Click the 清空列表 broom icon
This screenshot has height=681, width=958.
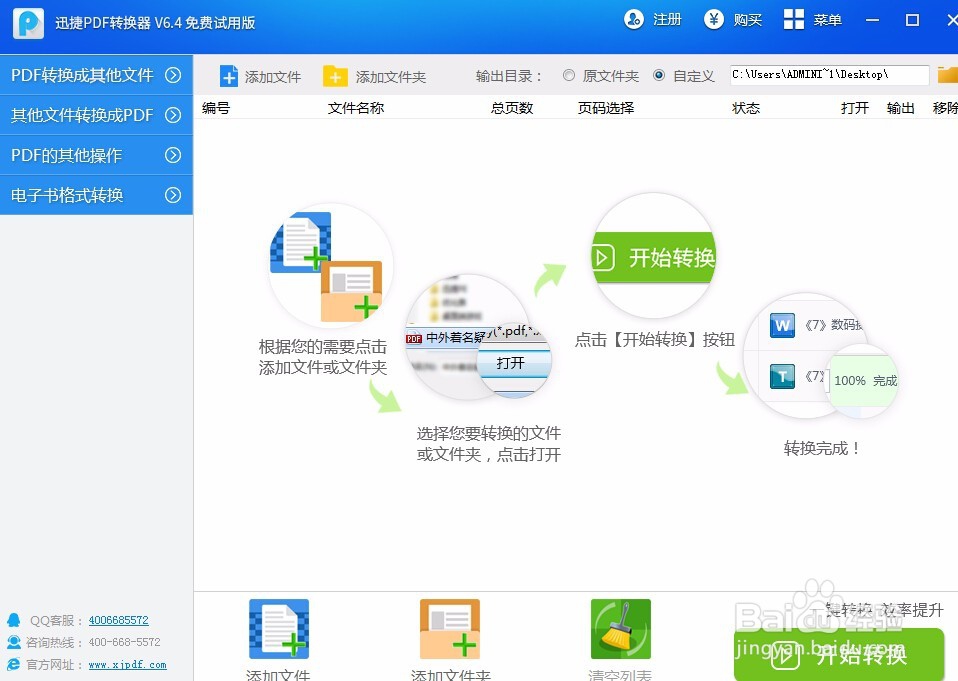point(620,630)
